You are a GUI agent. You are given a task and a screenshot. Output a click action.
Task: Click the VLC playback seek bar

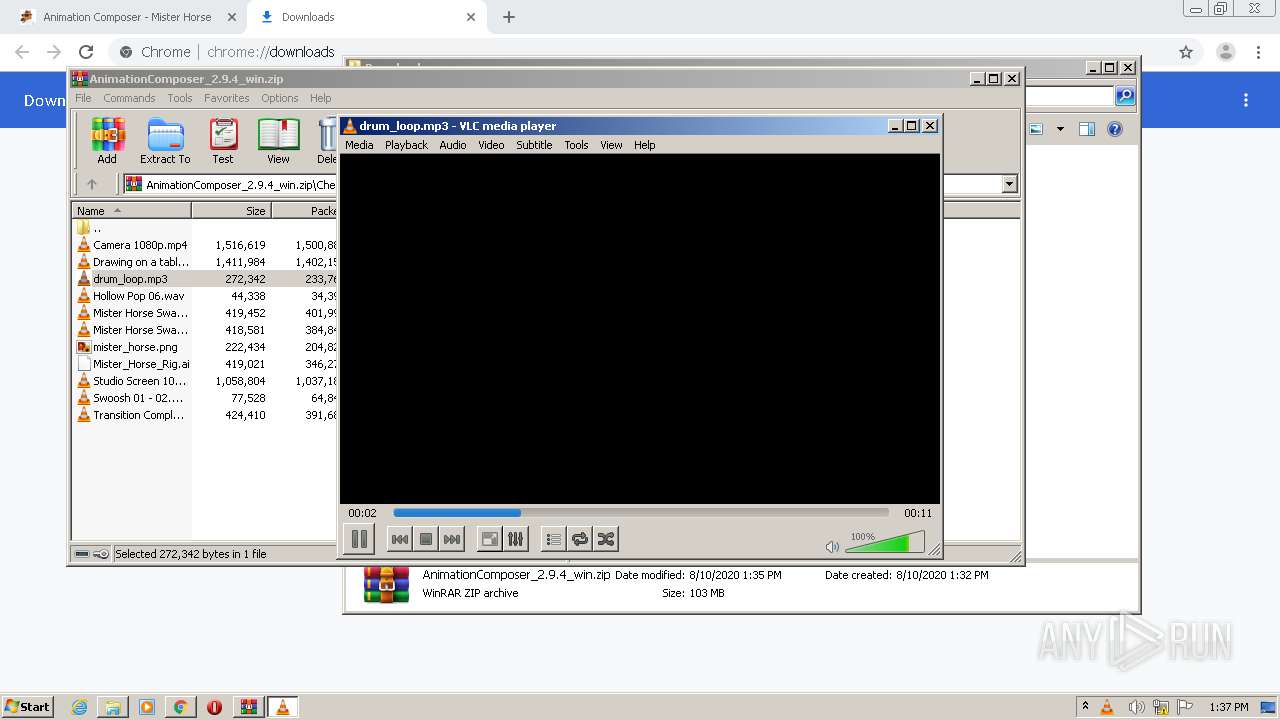(x=641, y=513)
